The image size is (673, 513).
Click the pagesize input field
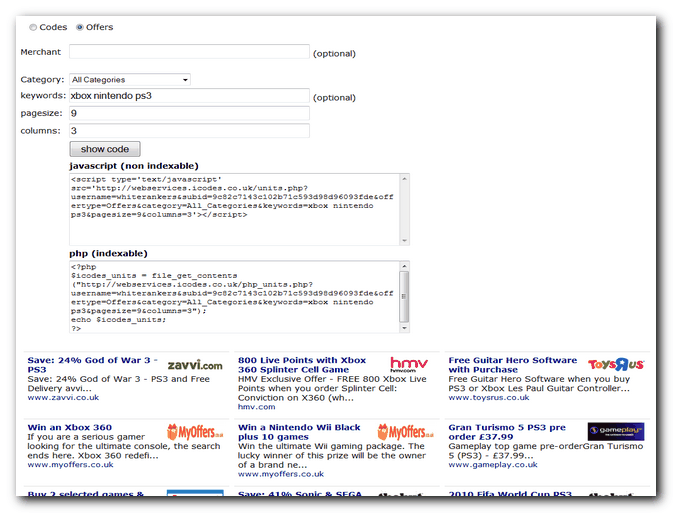coord(189,114)
